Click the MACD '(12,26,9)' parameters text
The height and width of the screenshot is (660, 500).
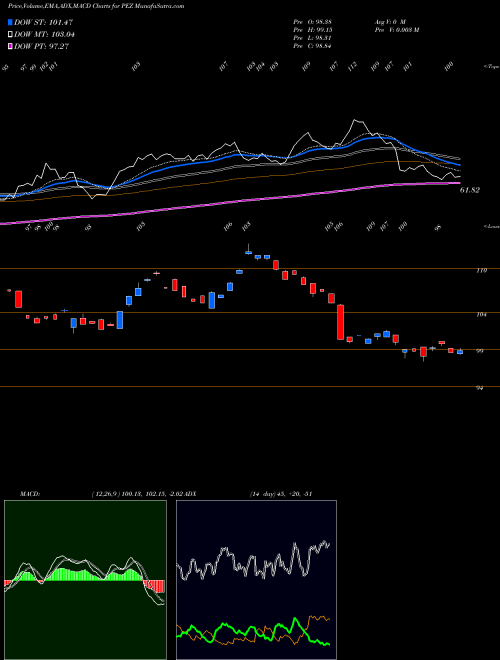tap(106, 494)
